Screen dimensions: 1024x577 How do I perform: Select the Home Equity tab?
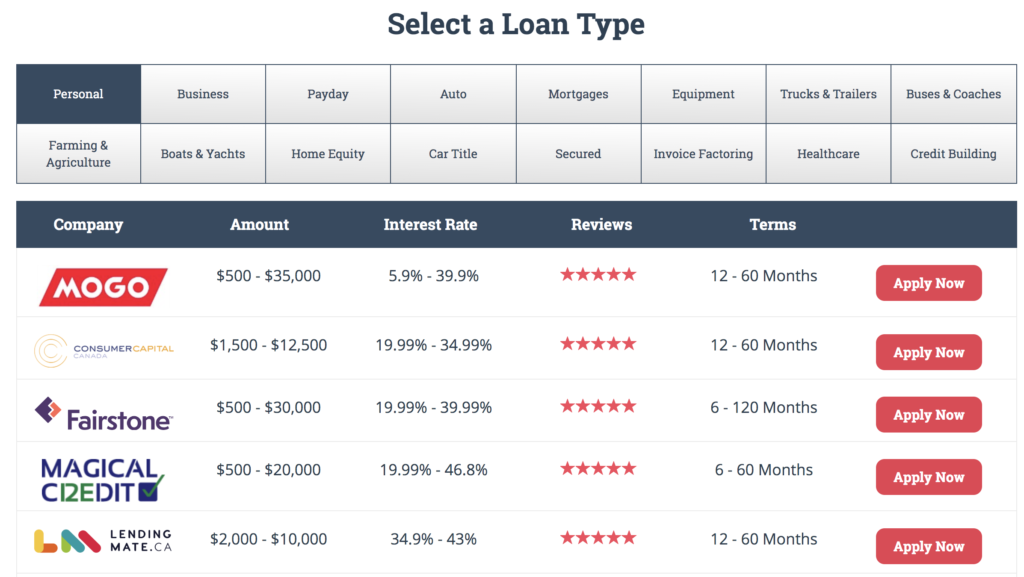click(328, 154)
